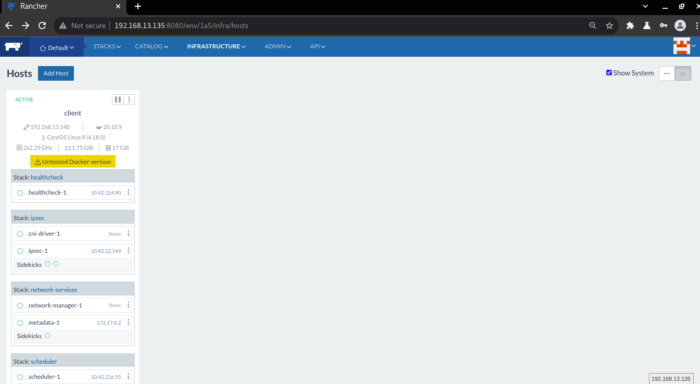Open the healthcheck-1 container
Viewport: 700px width, 384px height.
tap(46, 192)
